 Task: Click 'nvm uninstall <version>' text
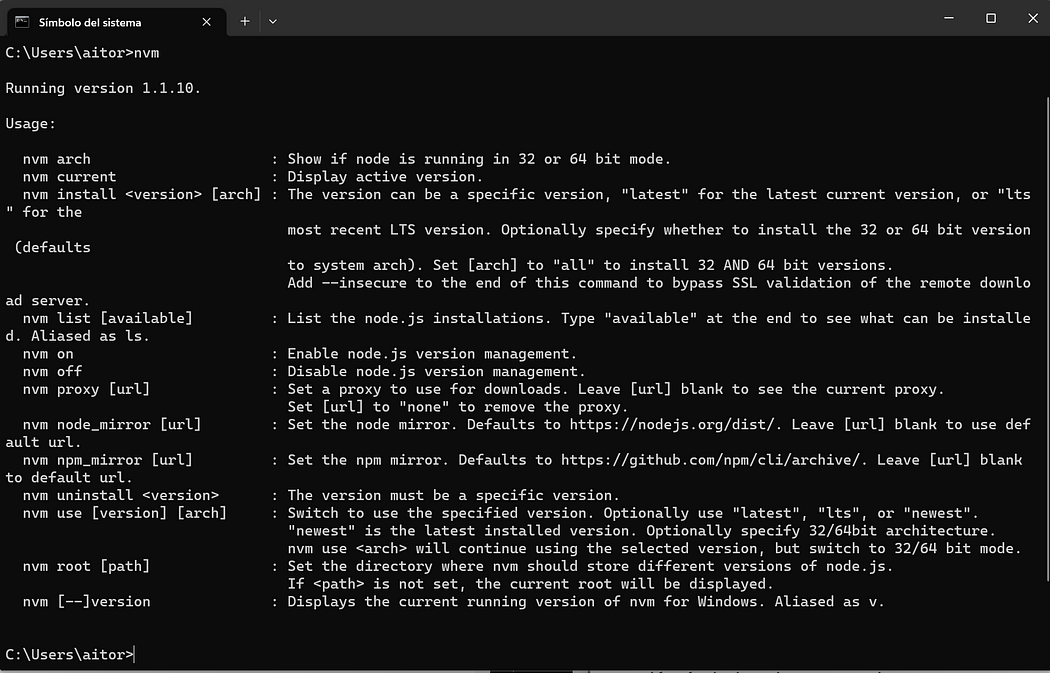pos(121,496)
